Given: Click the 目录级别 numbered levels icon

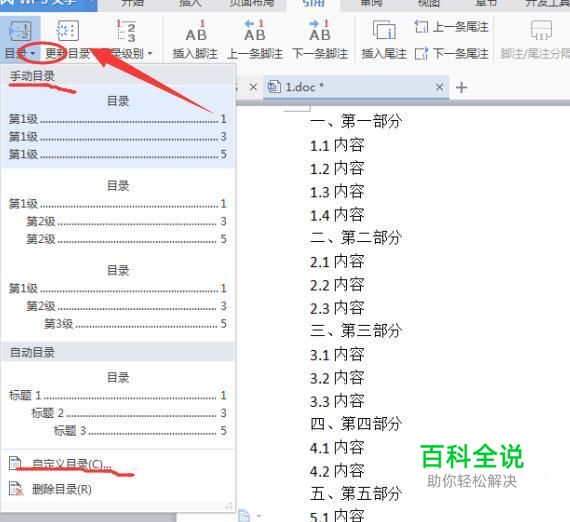Looking at the screenshot, I should point(126,31).
